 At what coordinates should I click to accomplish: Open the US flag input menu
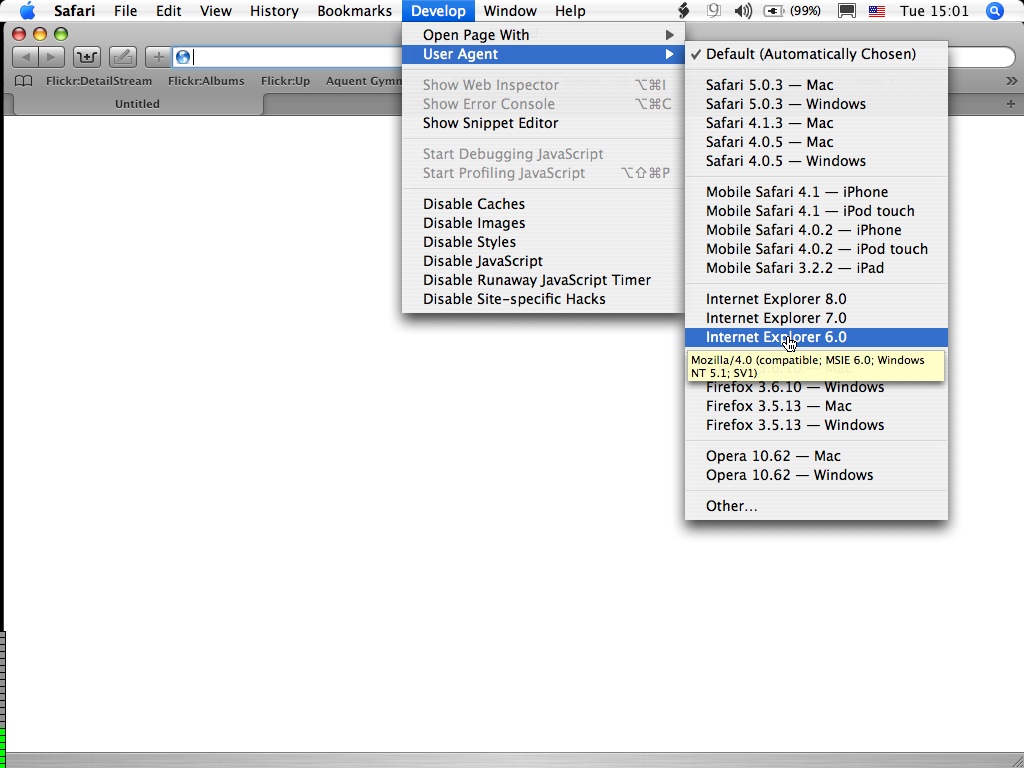click(x=876, y=10)
